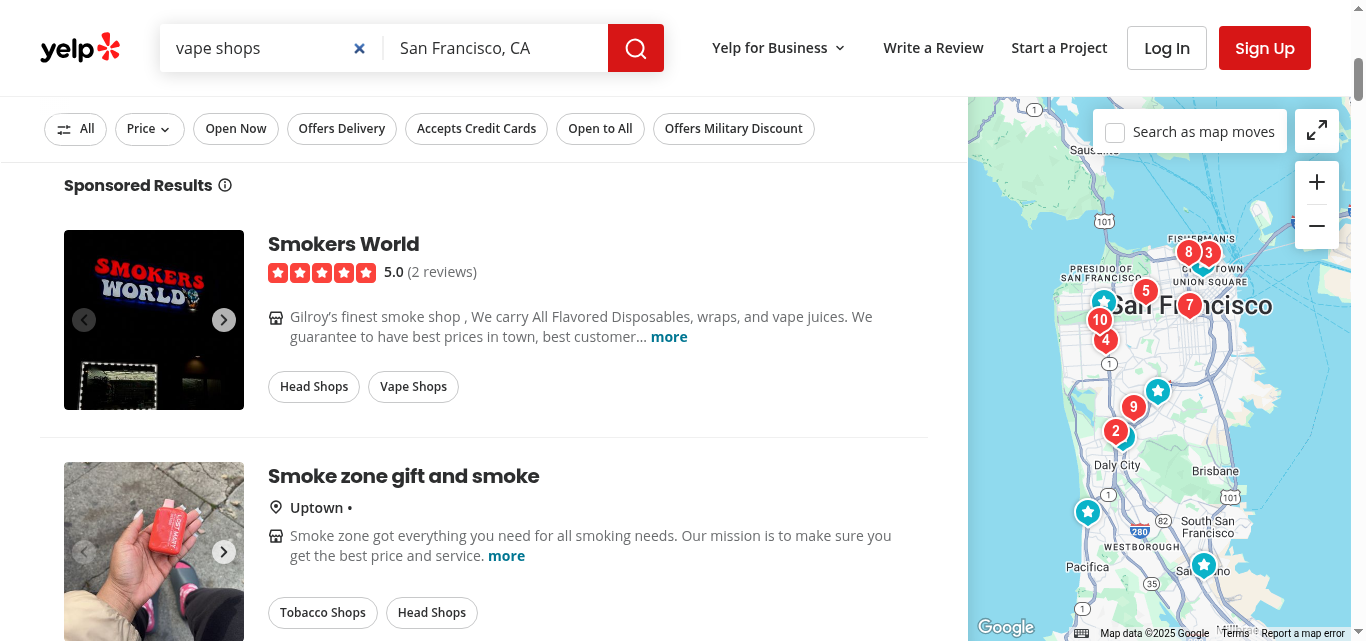Image resolution: width=1366 pixels, height=641 pixels.
Task: Click the Sign Up button
Action: tap(1265, 48)
